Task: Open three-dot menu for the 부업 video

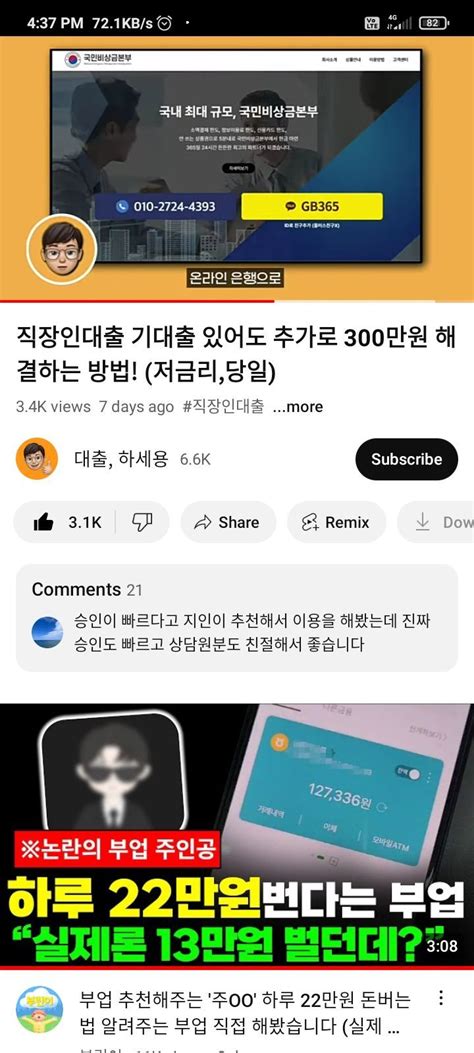Action: [440, 998]
